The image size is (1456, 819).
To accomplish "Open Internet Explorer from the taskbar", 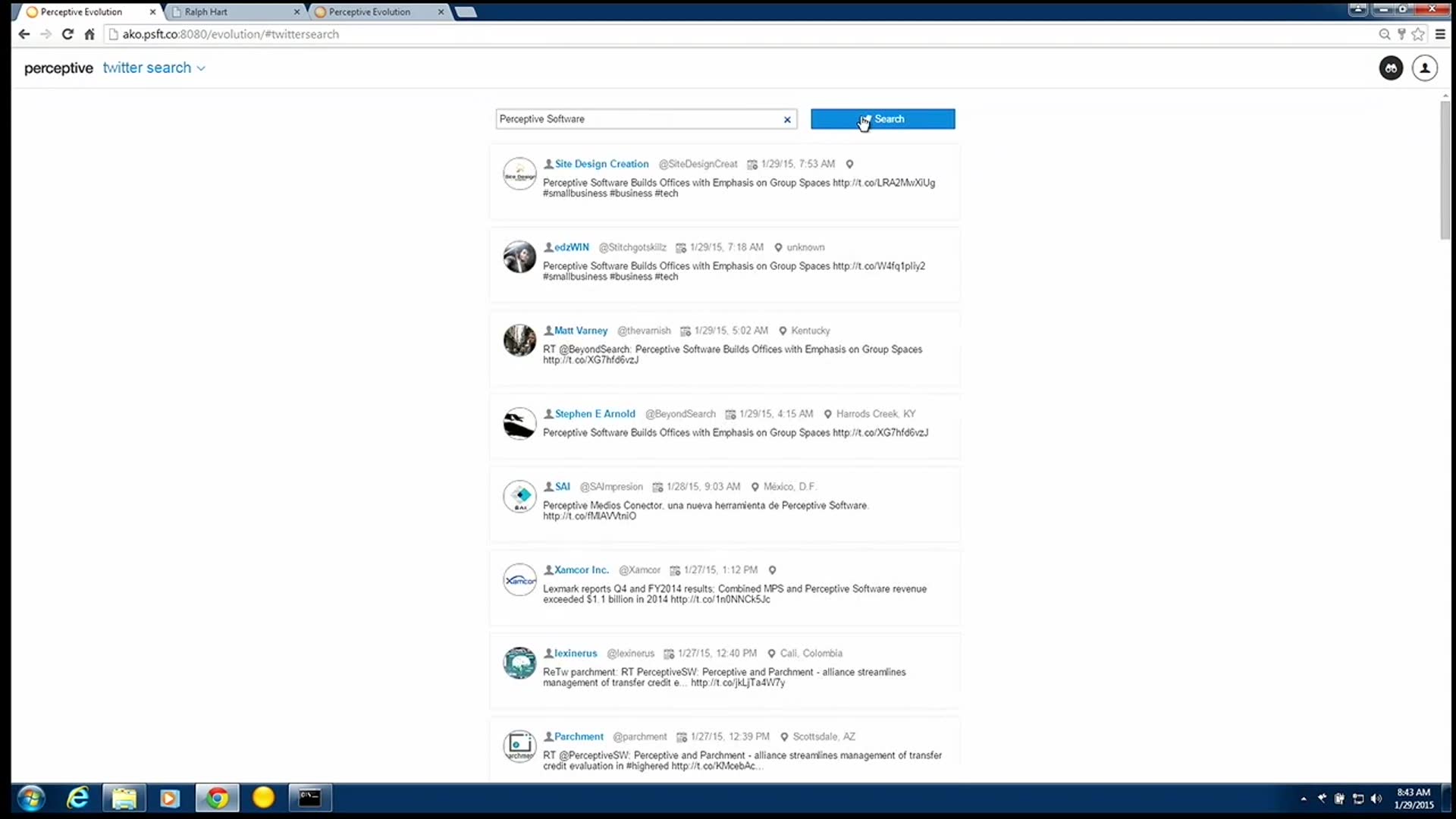I will pyautogui.click(x=77, y=798).
